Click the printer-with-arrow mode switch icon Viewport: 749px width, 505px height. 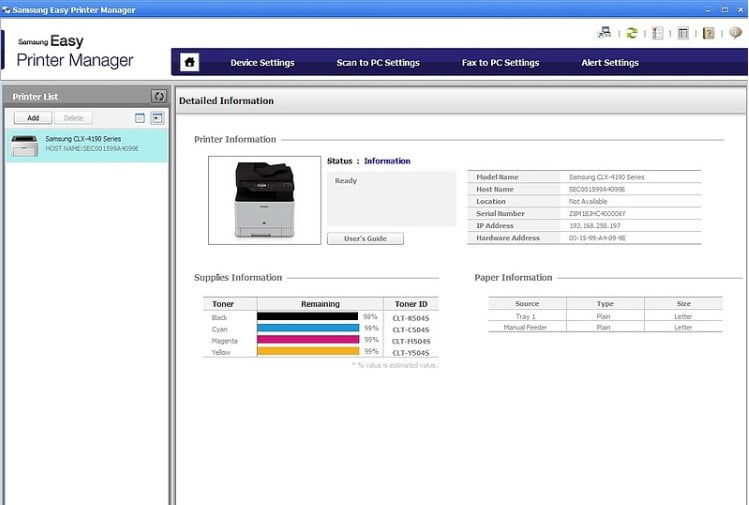click(604, 32)
